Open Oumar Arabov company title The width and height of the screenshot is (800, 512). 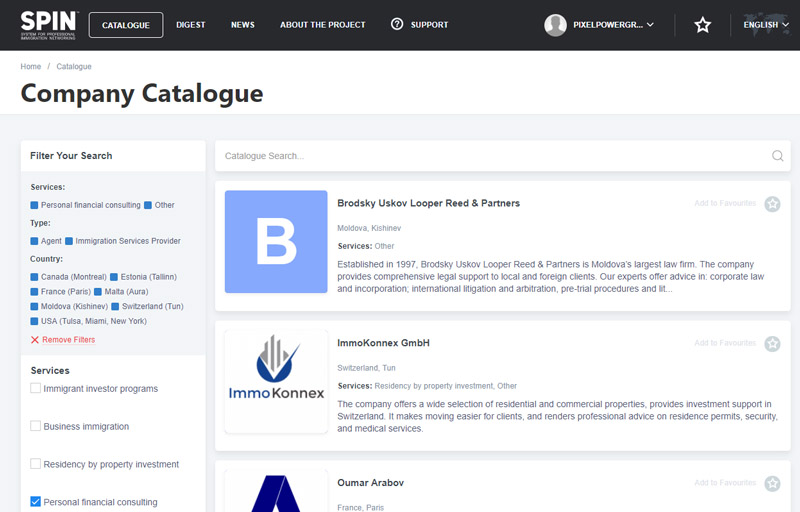370,482
